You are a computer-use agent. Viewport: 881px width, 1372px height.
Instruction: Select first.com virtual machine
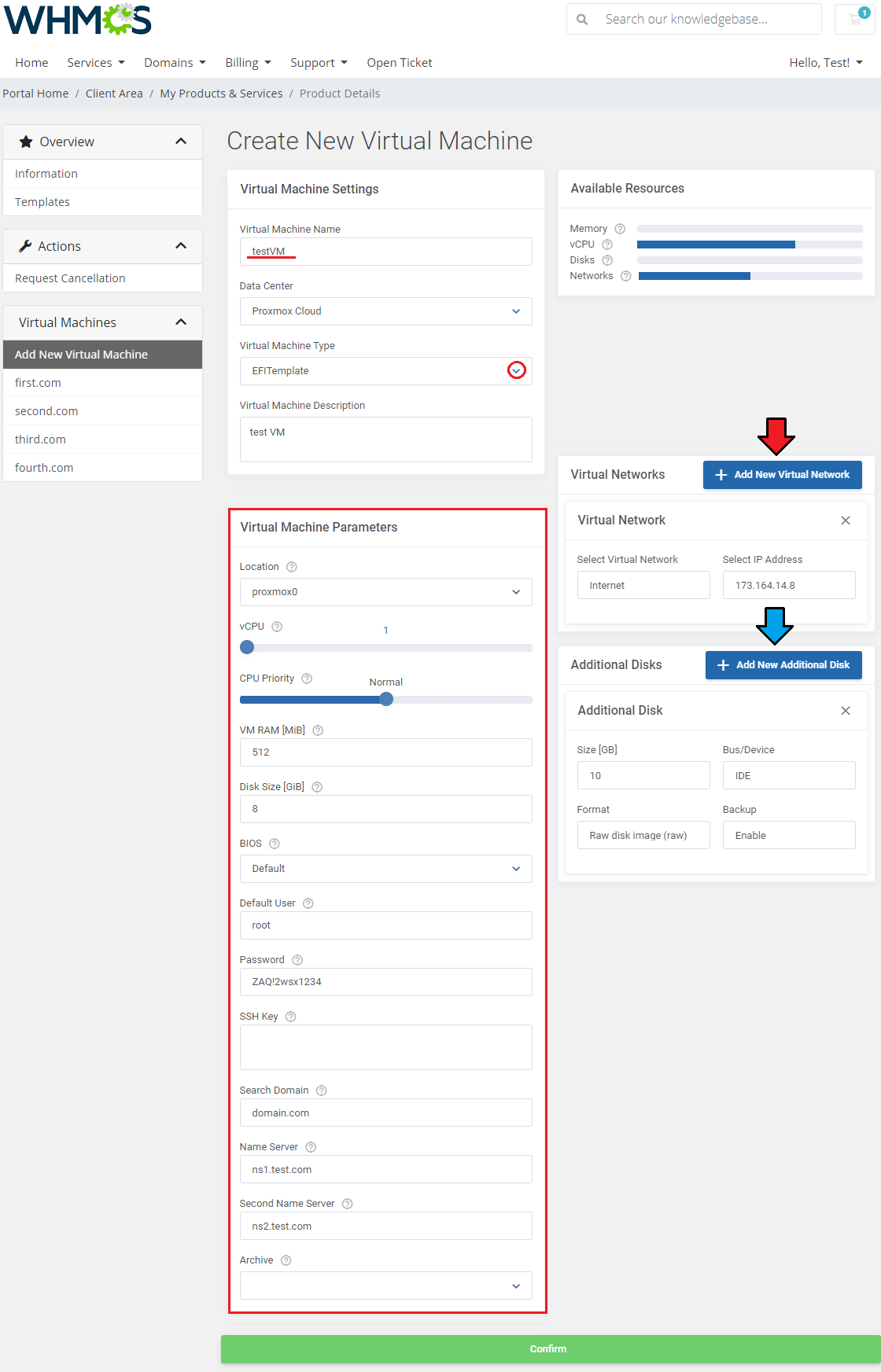click(103, 383)
